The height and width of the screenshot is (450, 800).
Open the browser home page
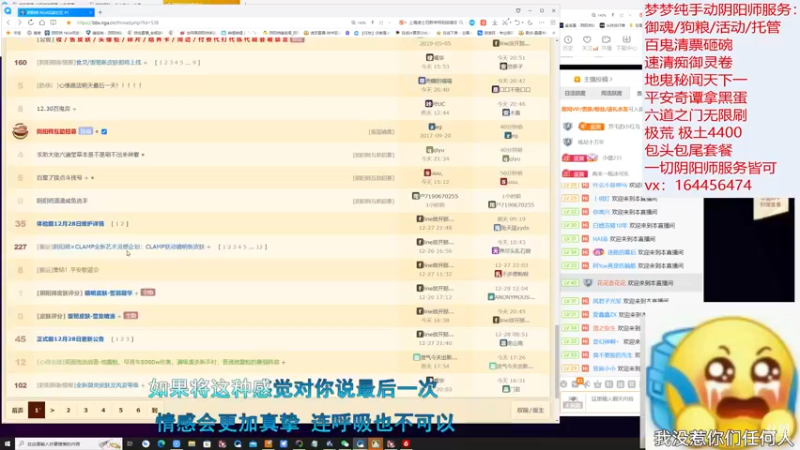(42, 22)
